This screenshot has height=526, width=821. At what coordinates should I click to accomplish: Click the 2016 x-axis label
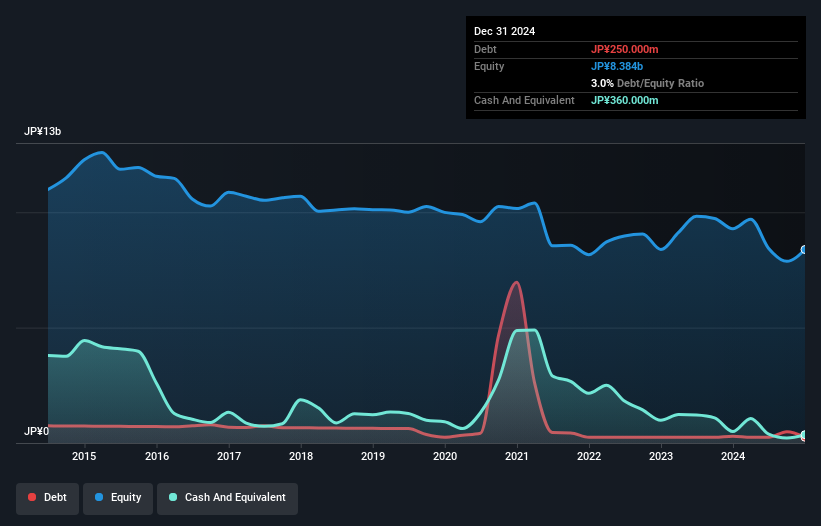point(157,456)
